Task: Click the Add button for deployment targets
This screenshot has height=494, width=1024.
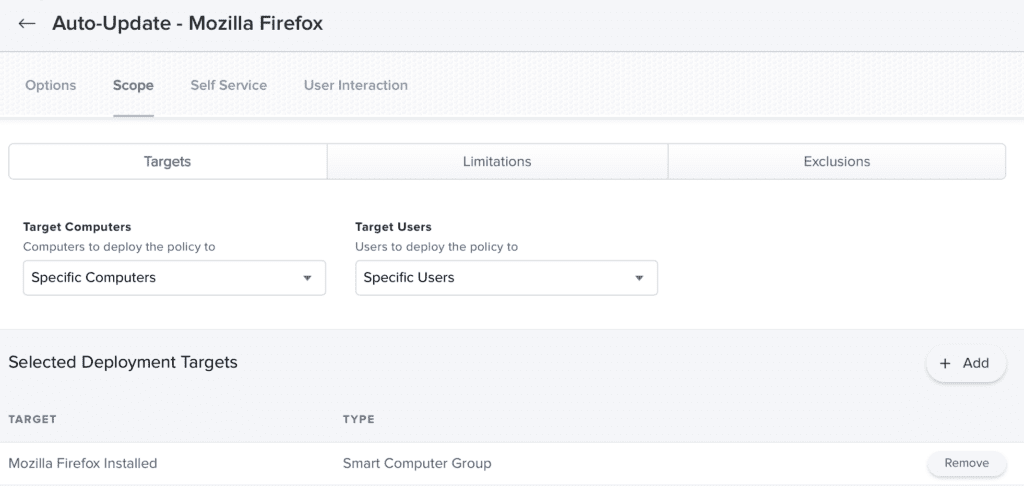Action: (966, 363)
